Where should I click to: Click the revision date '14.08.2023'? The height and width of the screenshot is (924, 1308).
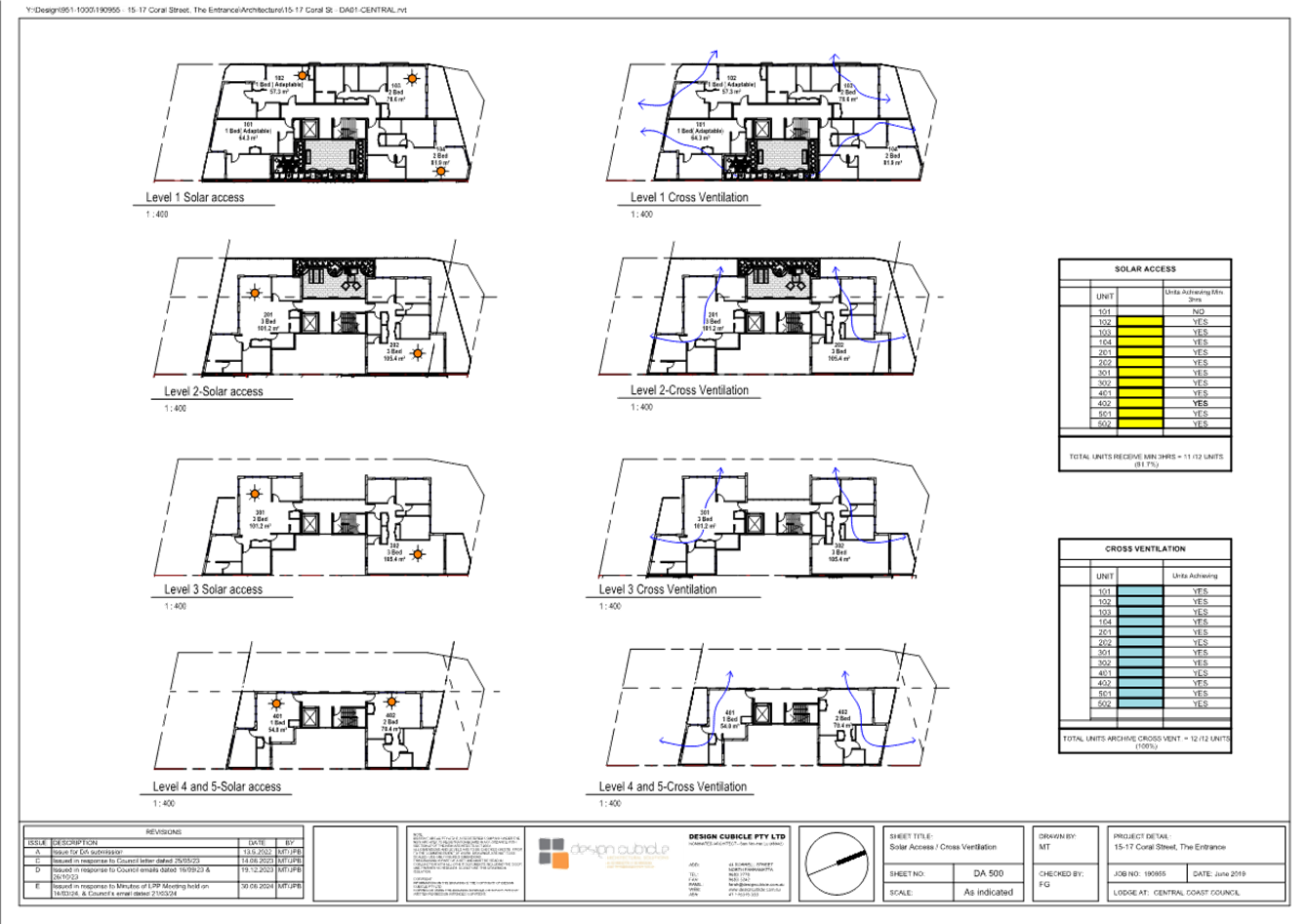[x=258, y=862]
